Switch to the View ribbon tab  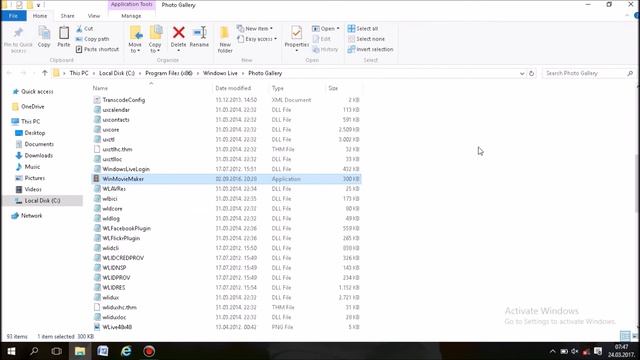pyautogui.click(x=94, y=16)
